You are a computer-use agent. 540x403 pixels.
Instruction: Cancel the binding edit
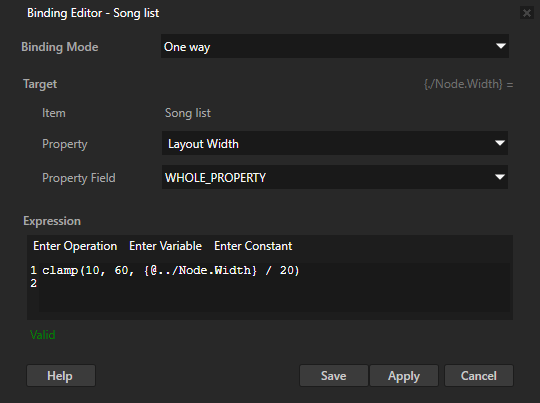coord(479,375)
